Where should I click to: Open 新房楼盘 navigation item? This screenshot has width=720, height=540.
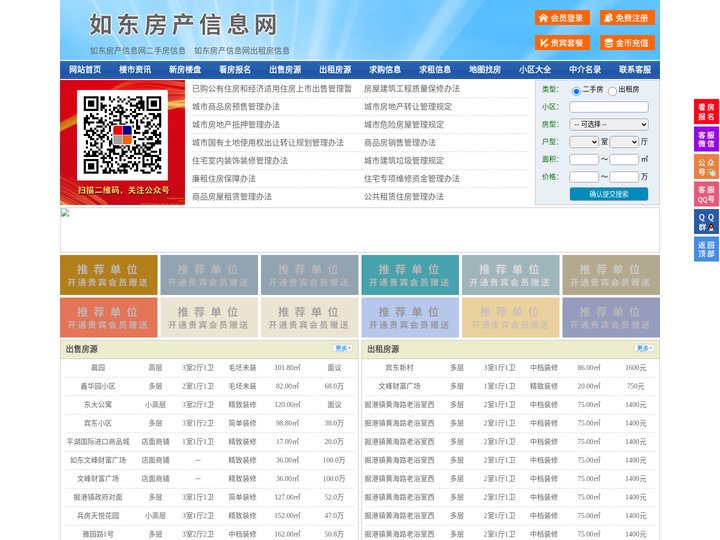(x=185, y=70)
